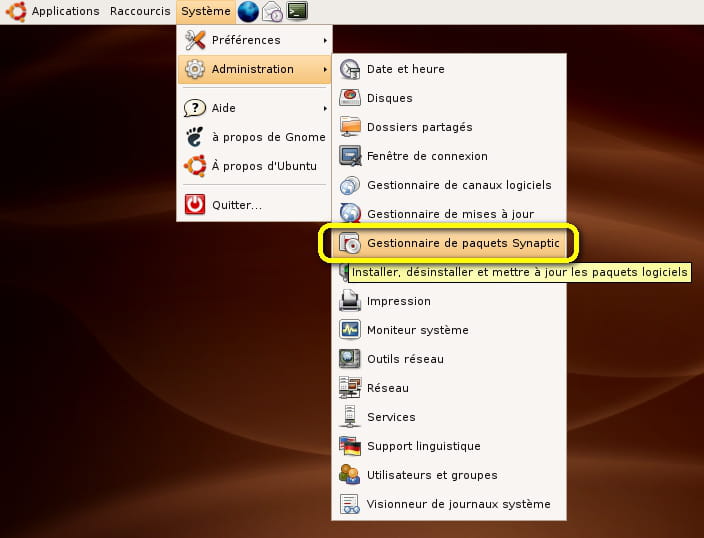Click the Réseau computers icon
Image resolution: width=704 pixels, height=538 pixels.
[350, 388]
